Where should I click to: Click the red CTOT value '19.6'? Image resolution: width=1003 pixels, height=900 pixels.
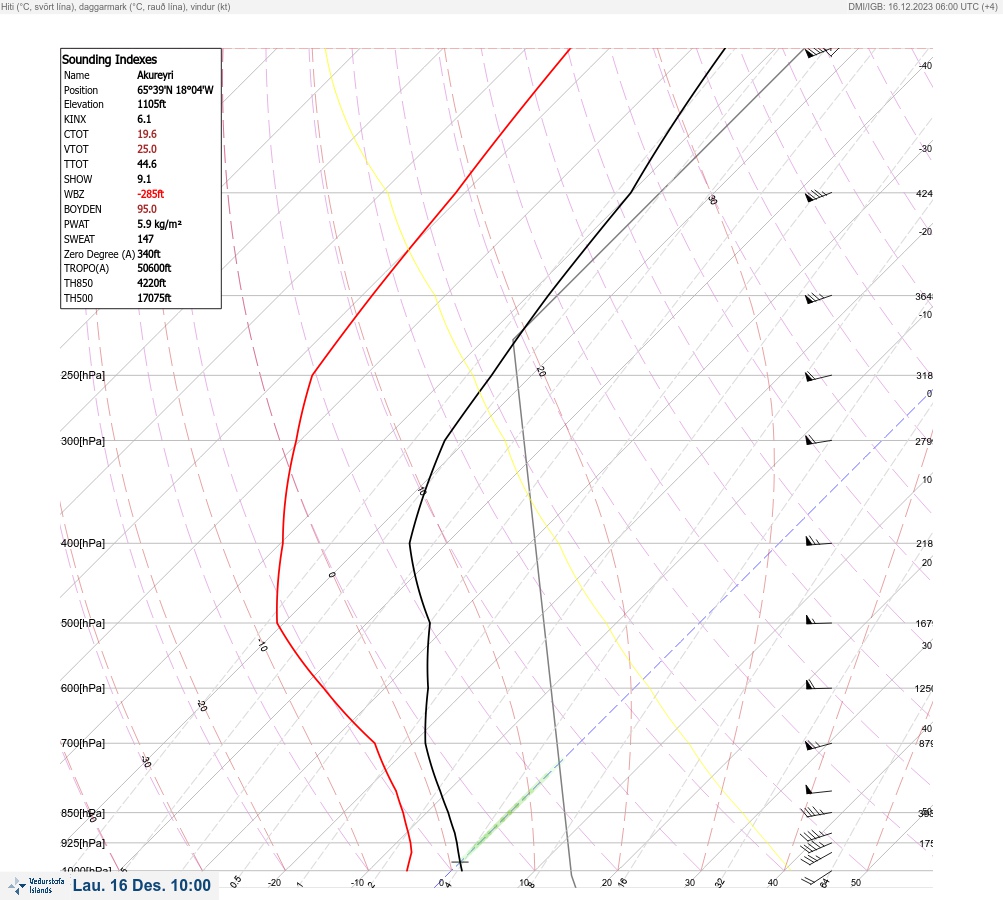(x=146, y=134)
